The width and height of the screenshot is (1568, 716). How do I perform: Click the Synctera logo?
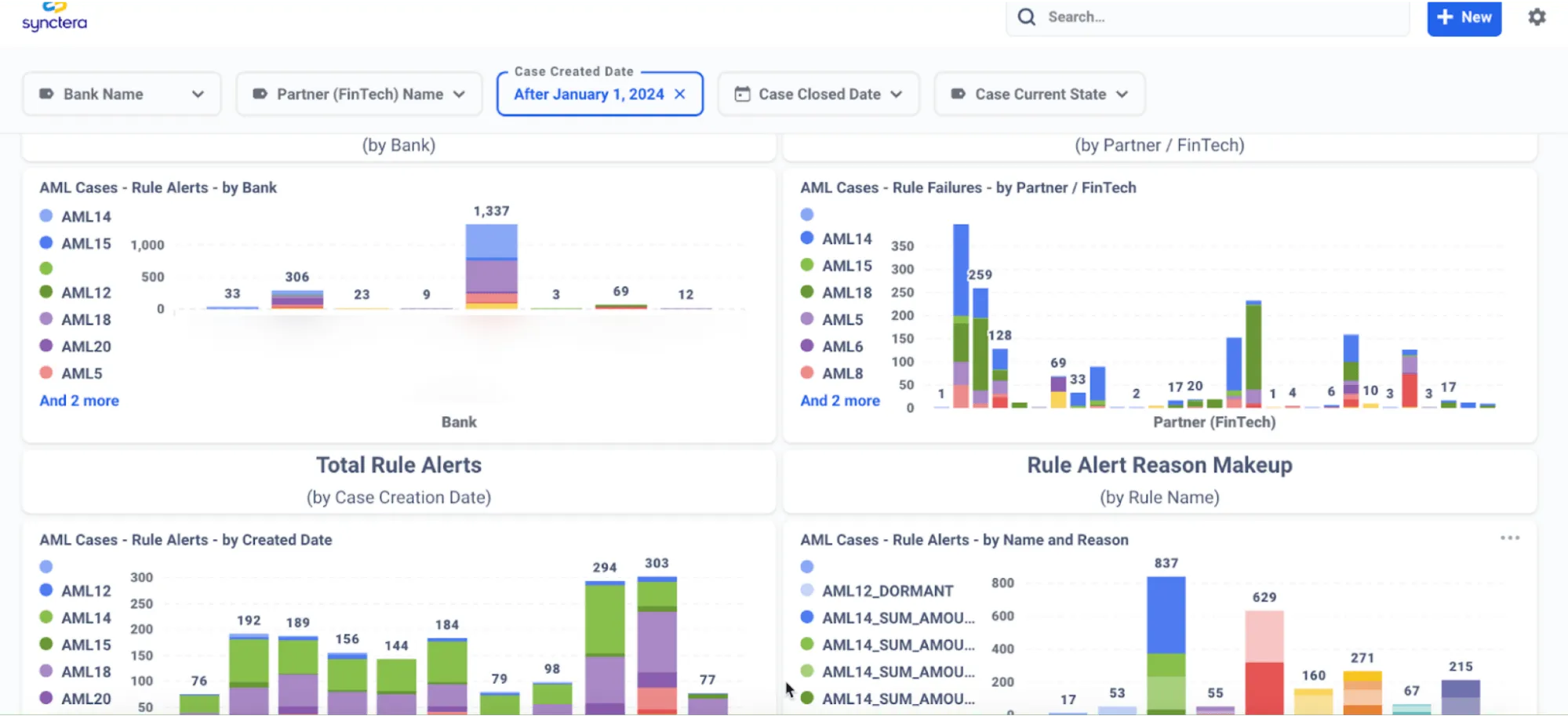(x=53, y=16)
